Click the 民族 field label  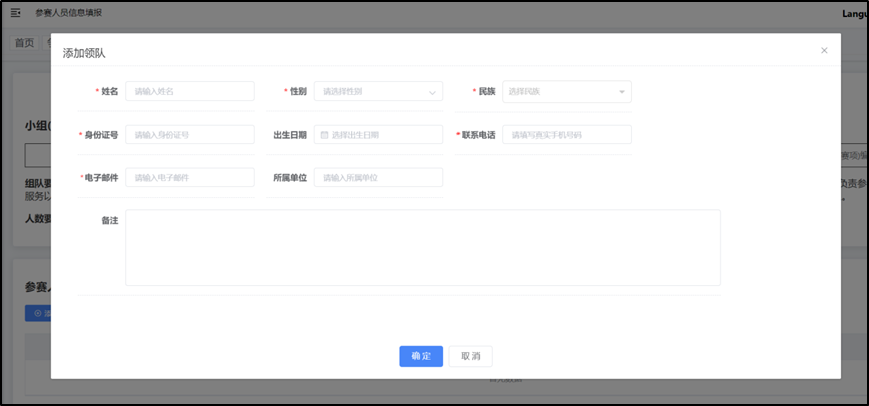point(487,91)
